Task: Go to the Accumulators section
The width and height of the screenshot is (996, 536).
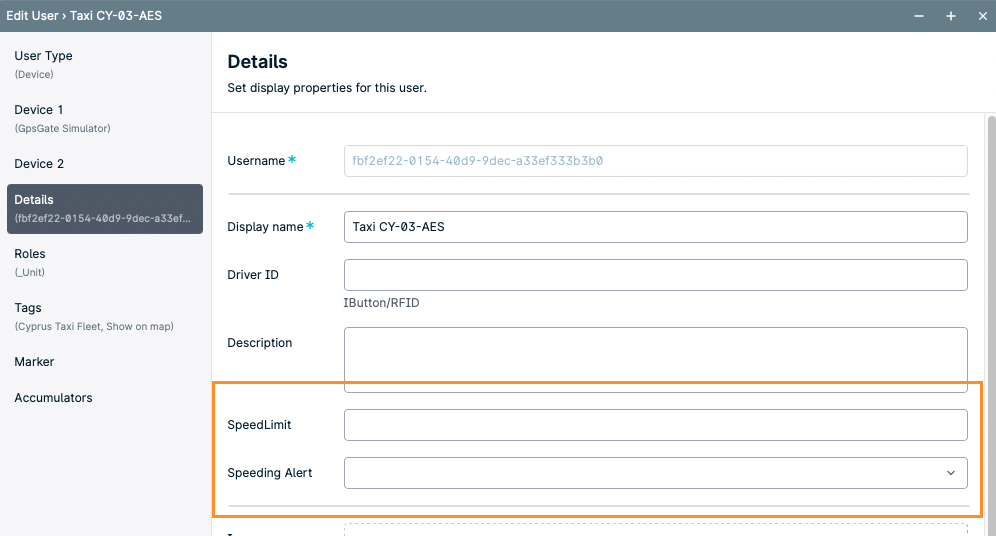Action: 105,398
